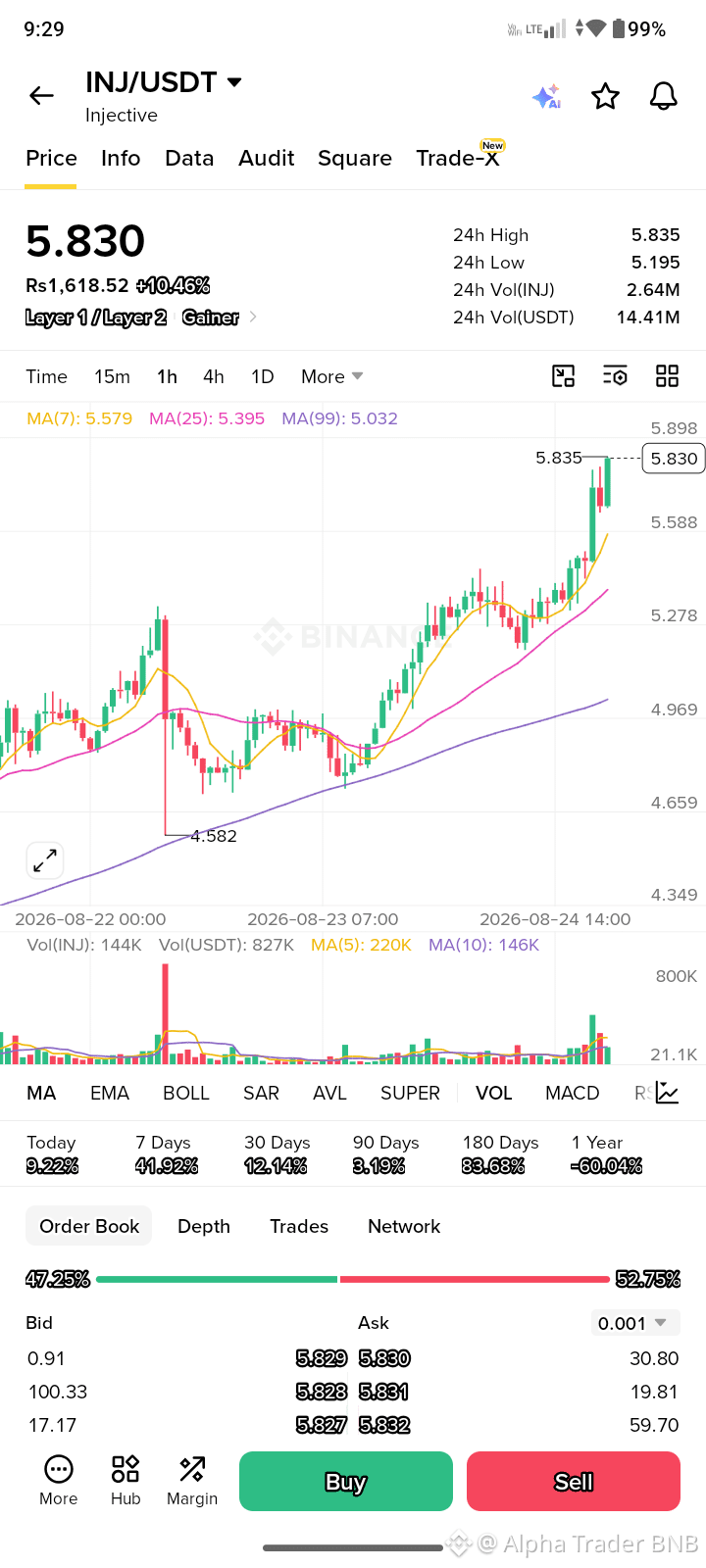The image size is (706, 1568).
Task: Select 4h chart interval
Action: click(214, 376)
